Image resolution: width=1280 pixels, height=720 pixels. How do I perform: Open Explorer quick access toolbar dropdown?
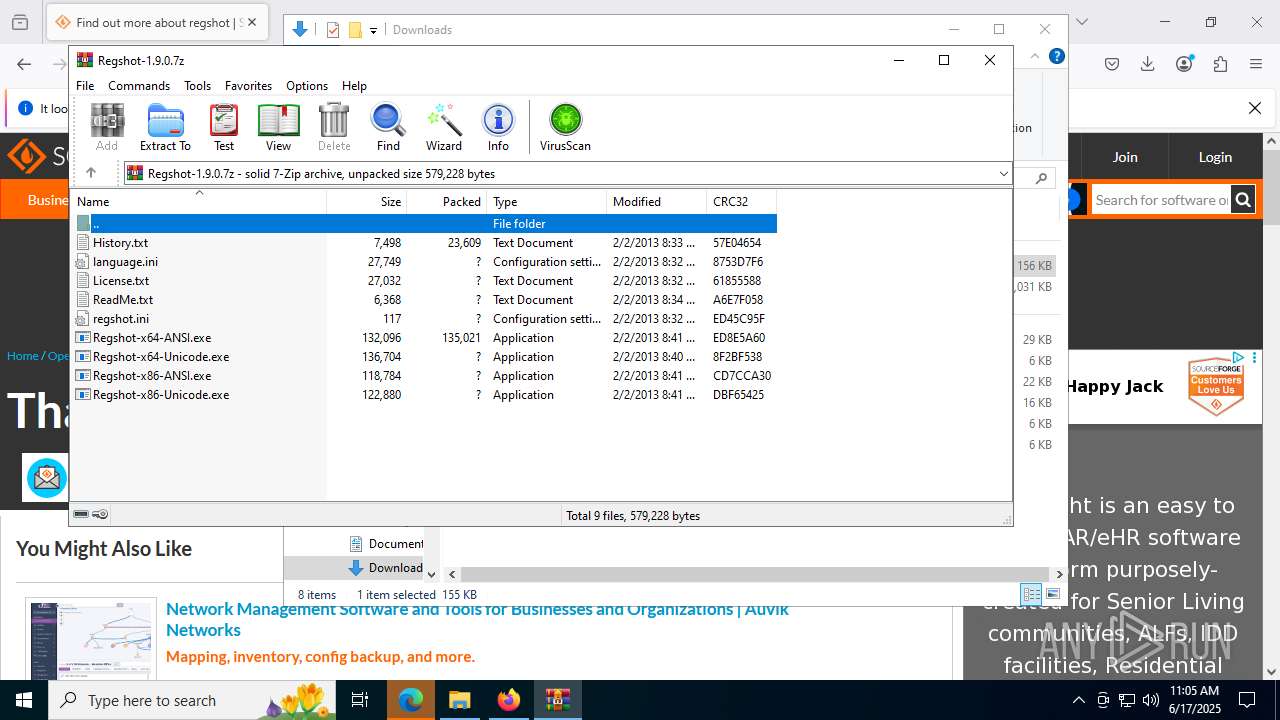click(373, 30)
